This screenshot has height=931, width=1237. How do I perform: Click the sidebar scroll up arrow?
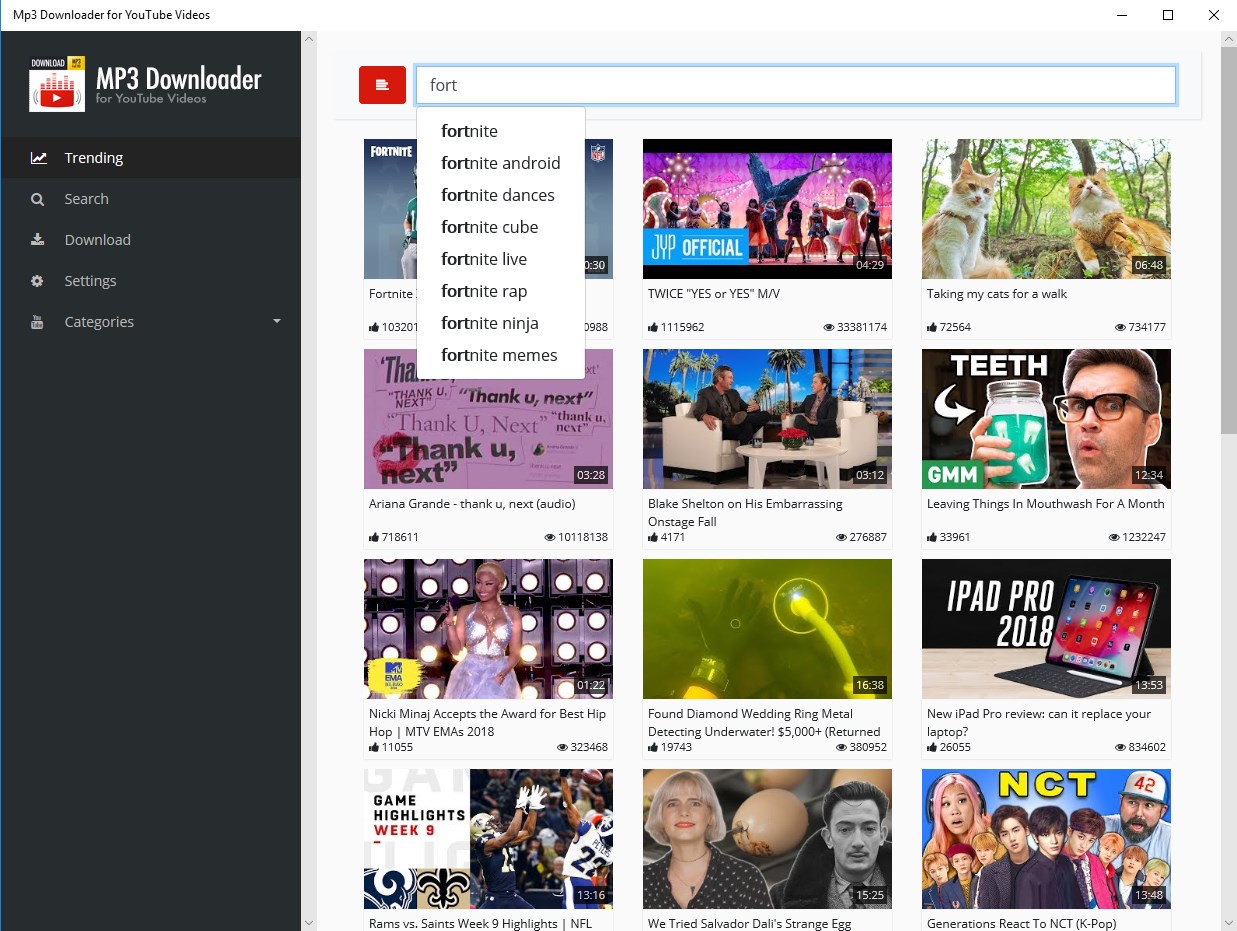click(x=308, y=39)
